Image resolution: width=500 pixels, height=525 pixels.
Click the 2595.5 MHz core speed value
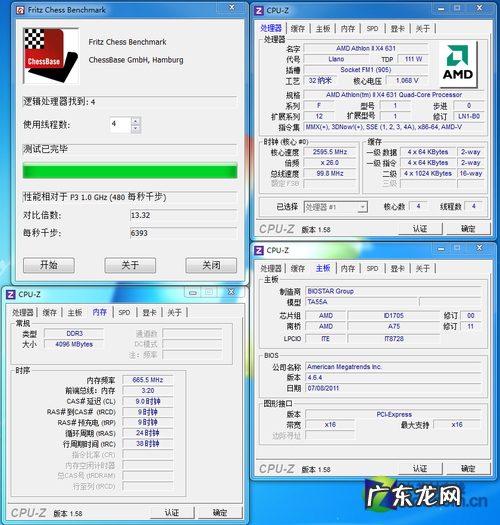point(330,152)
